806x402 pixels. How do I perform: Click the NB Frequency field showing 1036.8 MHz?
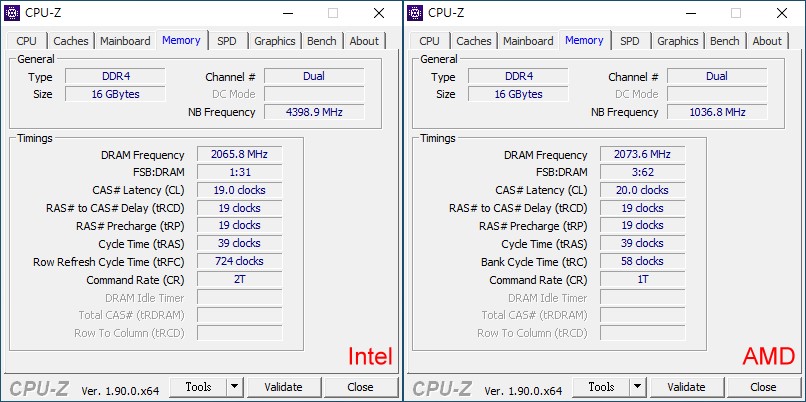click(717, 112)
